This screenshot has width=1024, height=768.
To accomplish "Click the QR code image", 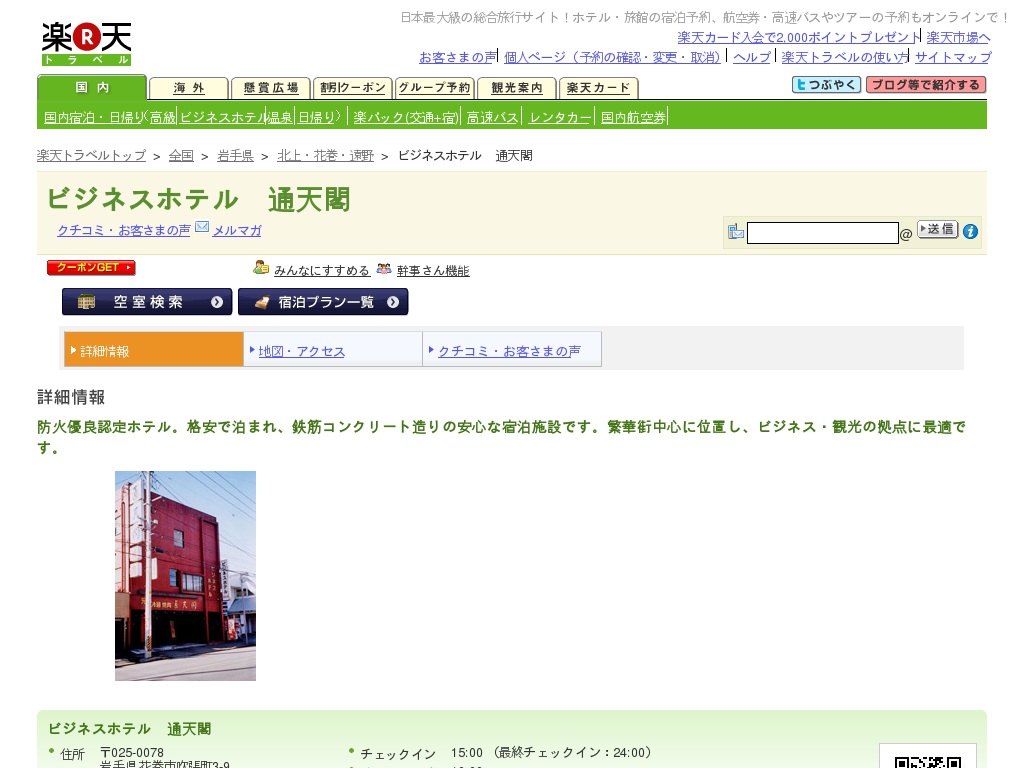I will tap(927, 761).
